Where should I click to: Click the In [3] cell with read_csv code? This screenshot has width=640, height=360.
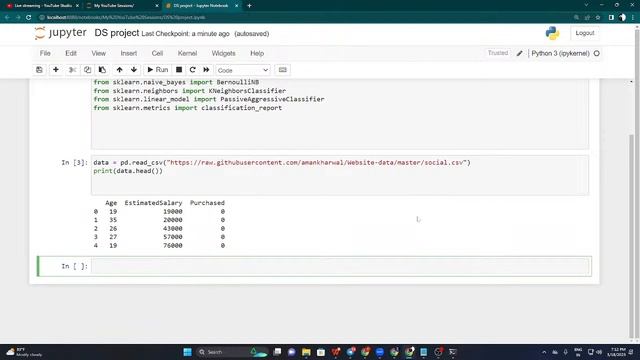pyautogui.click(x=340, y=175)
